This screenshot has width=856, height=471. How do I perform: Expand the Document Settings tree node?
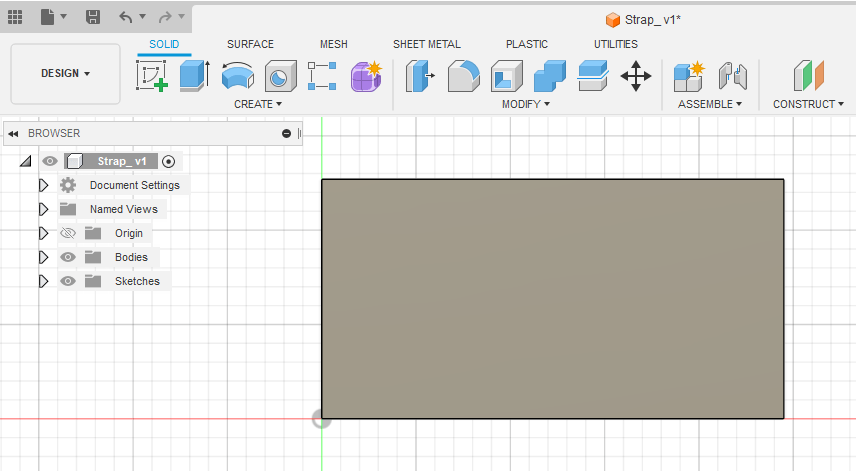point(43,185)
